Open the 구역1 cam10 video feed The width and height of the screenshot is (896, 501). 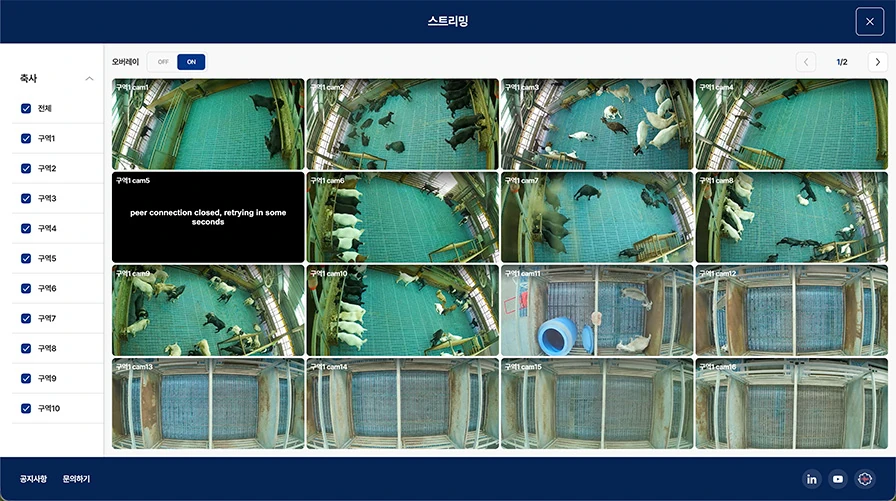coord(402,310)
